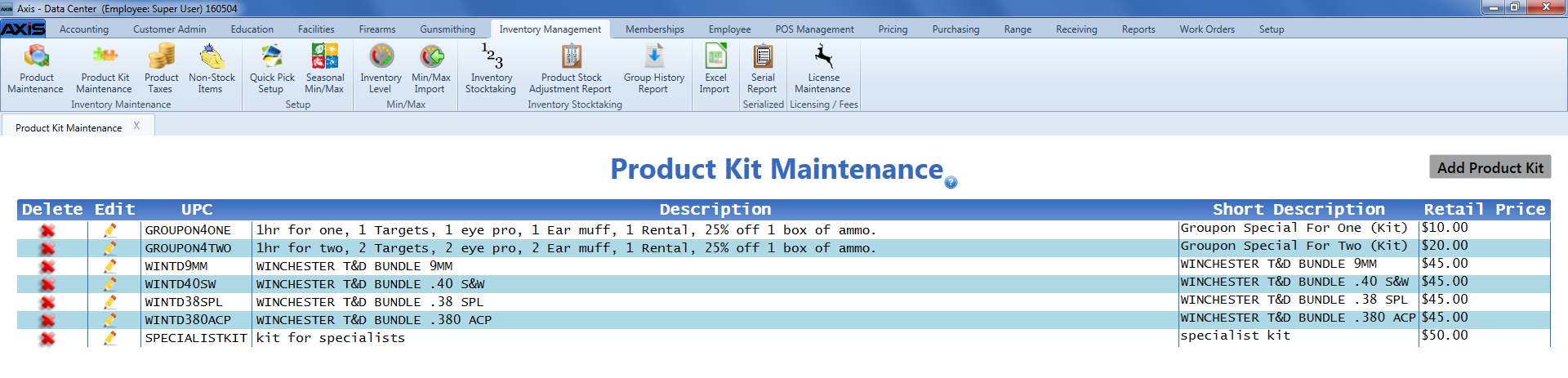Delete the WINTD38SPL kit
The height and width of the screenshot is (378, 1568).
[x=48, y=302]
